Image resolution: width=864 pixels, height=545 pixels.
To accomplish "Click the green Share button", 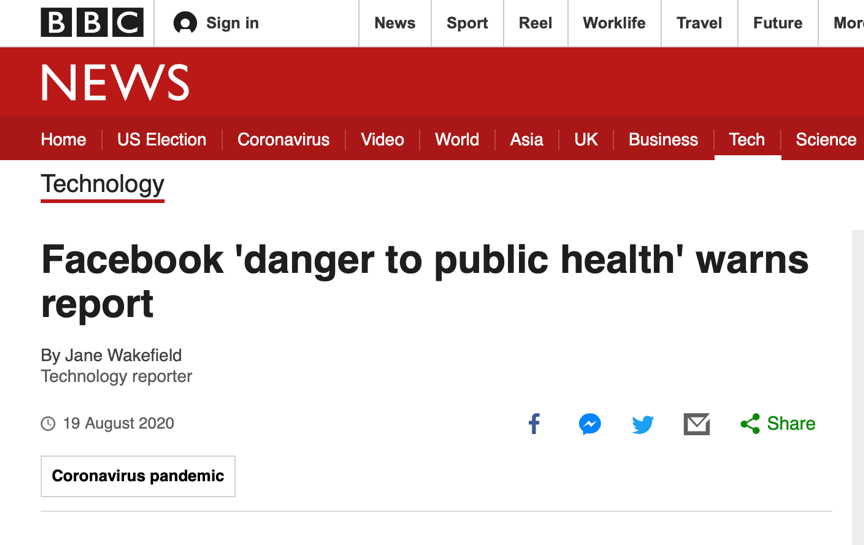I will coord(778,424).
